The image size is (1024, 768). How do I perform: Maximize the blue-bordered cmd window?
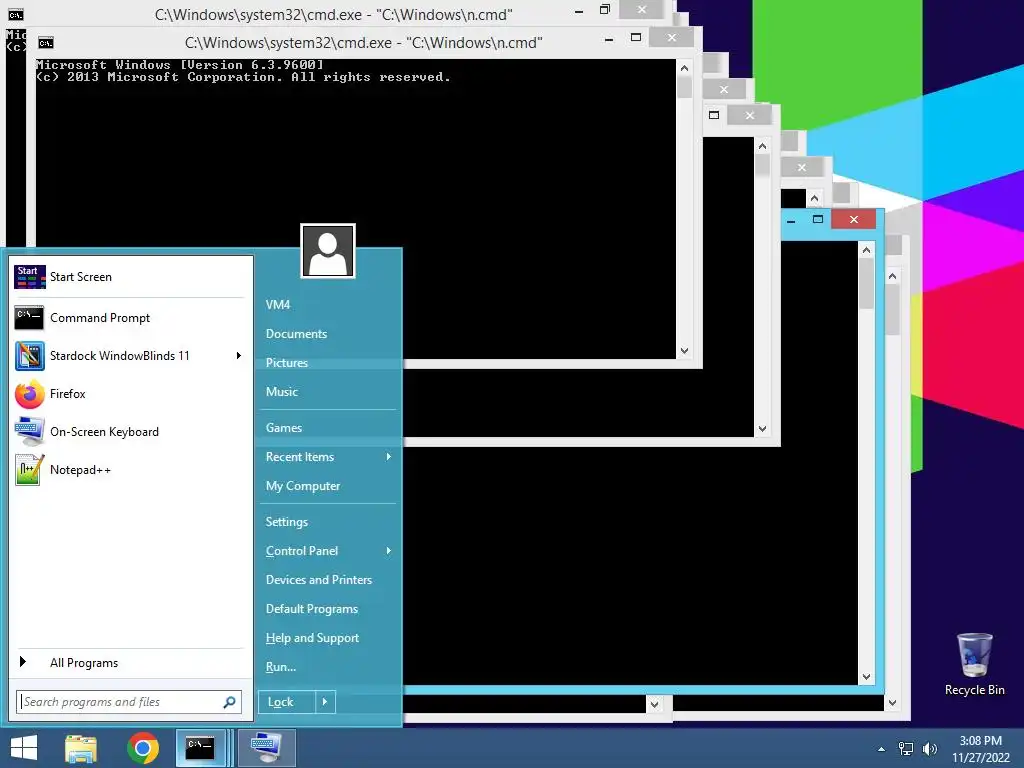point(818,219)
